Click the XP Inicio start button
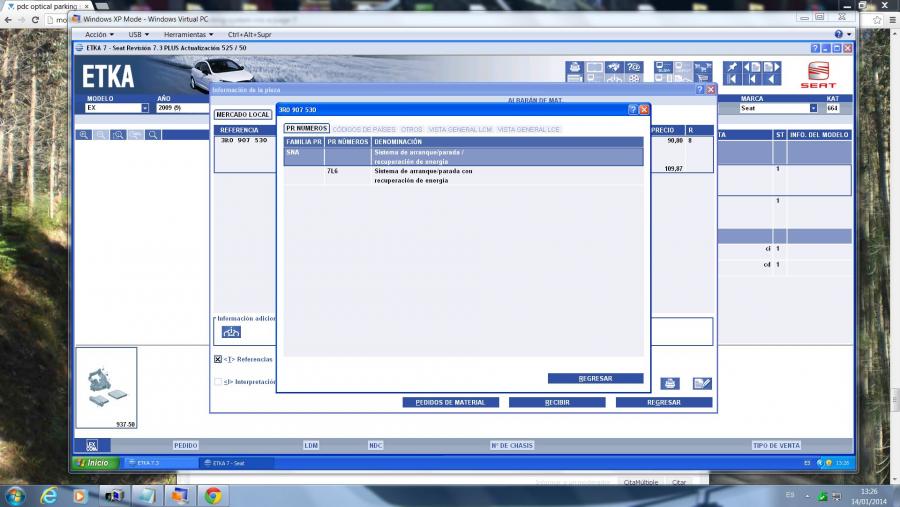Image resolution: width=900 pixels, height=507 pixels. point(96,463)
